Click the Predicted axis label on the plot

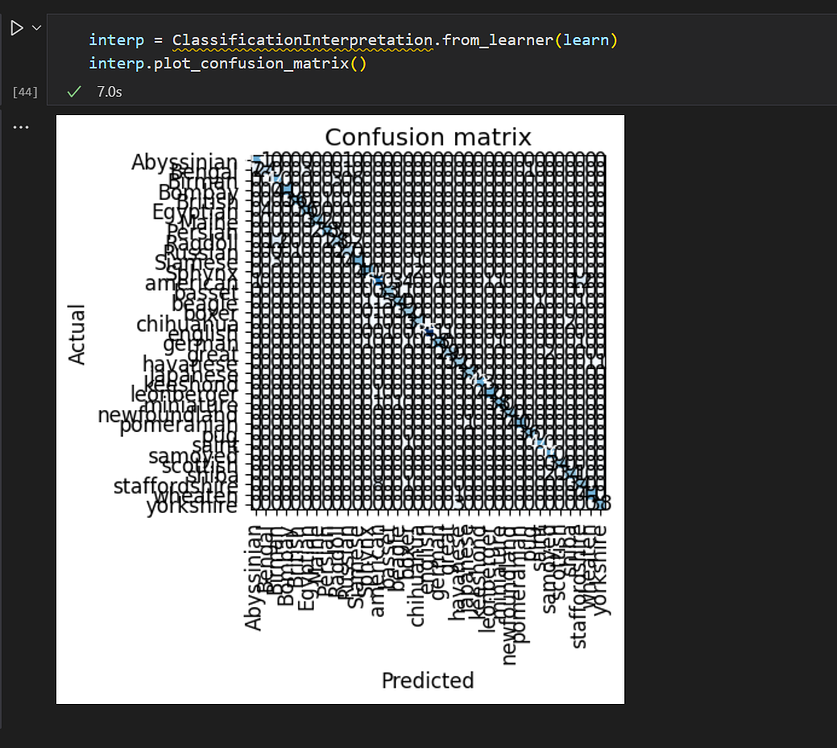427,680
